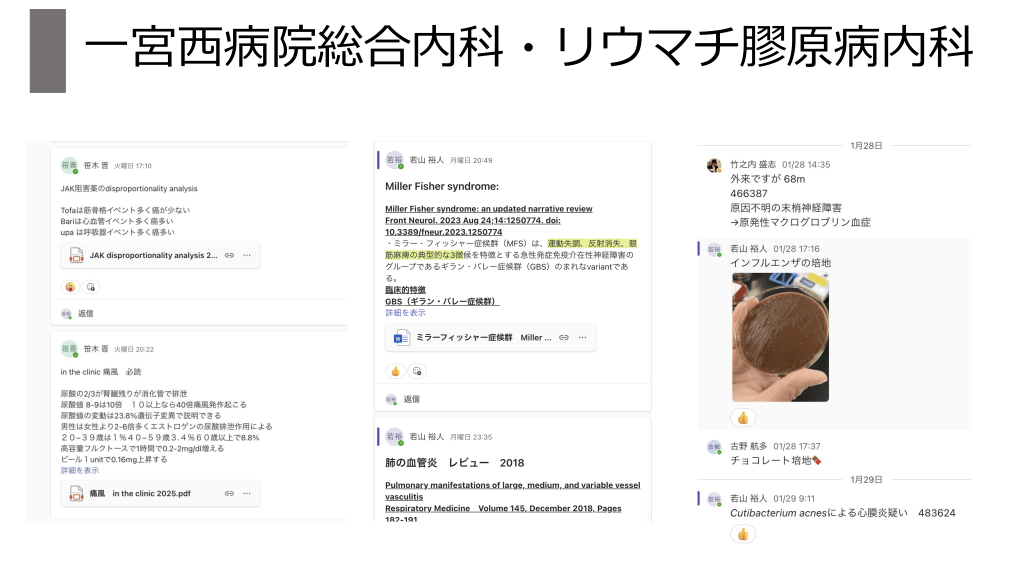Open the JAK disproportionality analysis PDF attachment

(x=150, y=256)
